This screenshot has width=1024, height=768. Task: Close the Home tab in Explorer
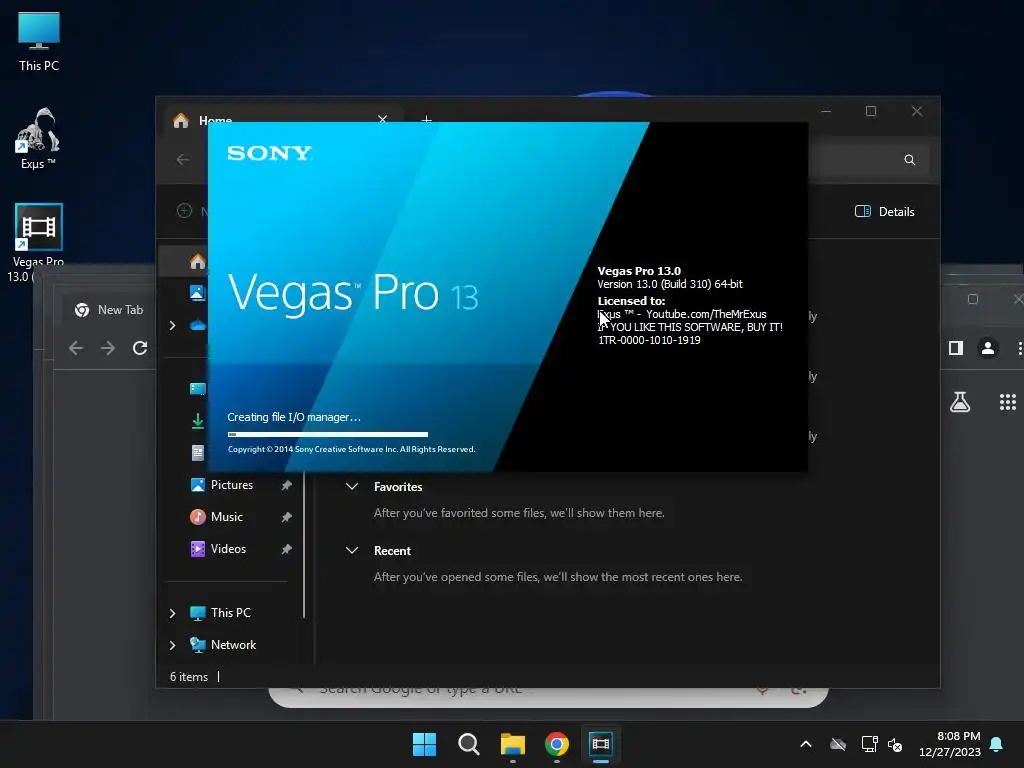point(383,120)
